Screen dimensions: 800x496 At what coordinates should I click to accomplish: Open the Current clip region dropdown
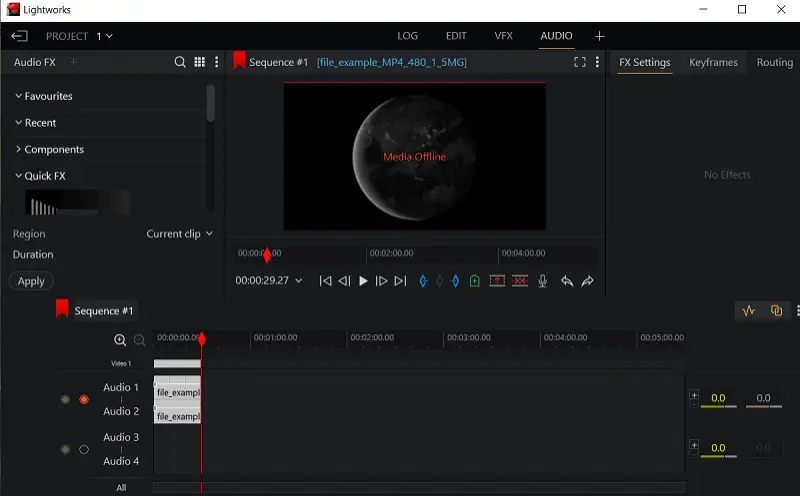pos(180,234)
